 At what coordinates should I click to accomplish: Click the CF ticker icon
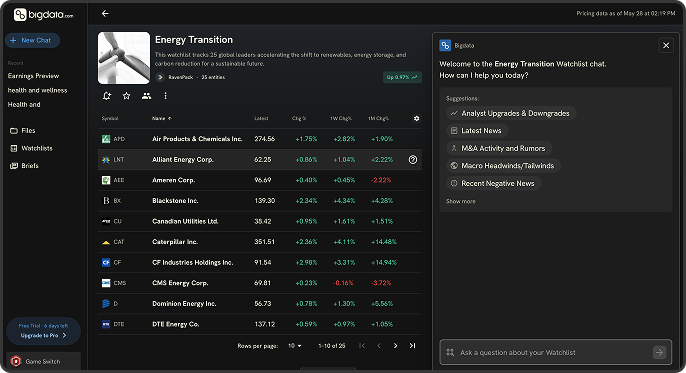point(106,262)
